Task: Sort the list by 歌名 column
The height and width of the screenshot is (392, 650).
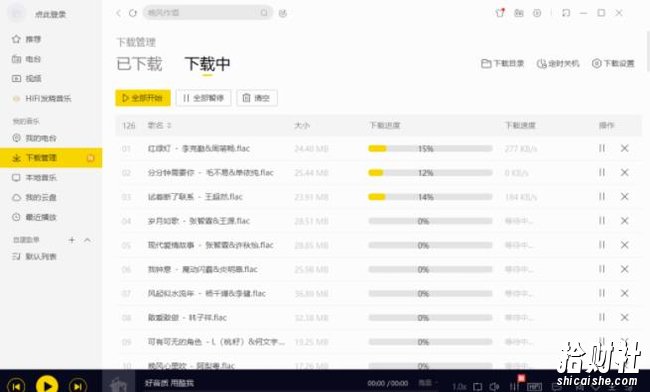Action: point(159,125)
